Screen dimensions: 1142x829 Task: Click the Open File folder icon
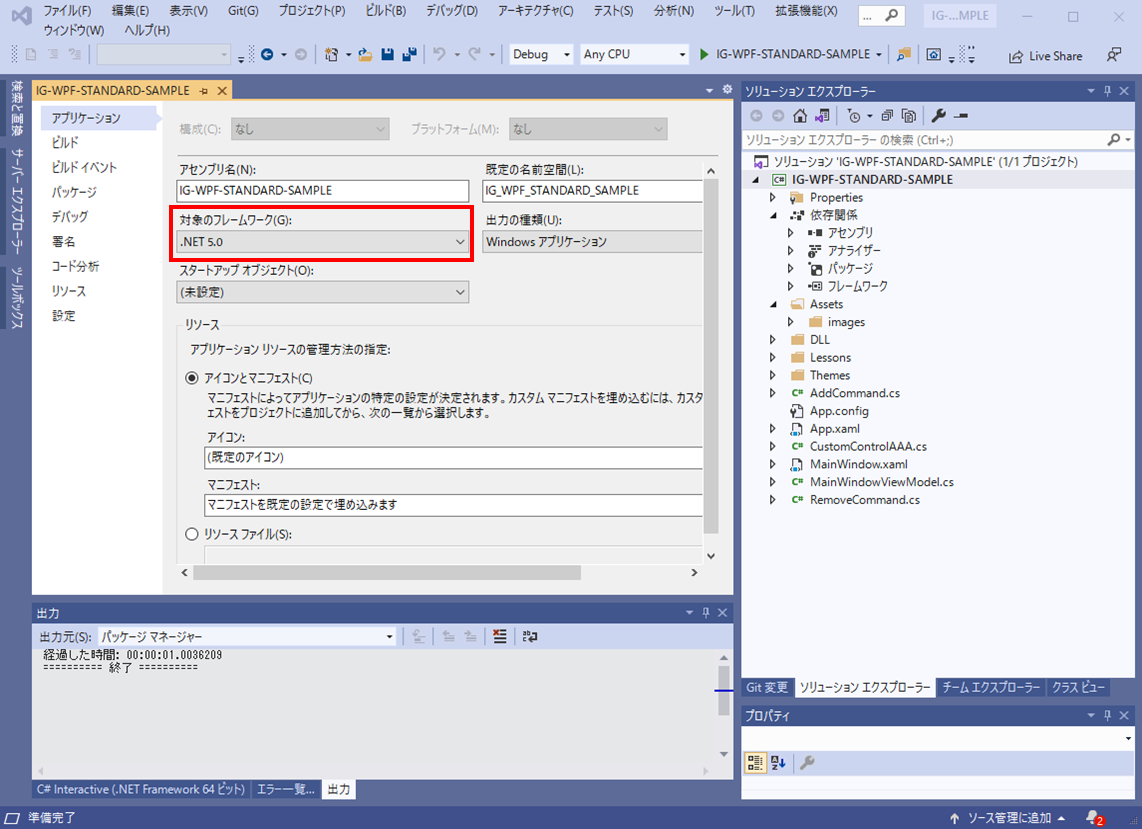[x=366, y=55]
